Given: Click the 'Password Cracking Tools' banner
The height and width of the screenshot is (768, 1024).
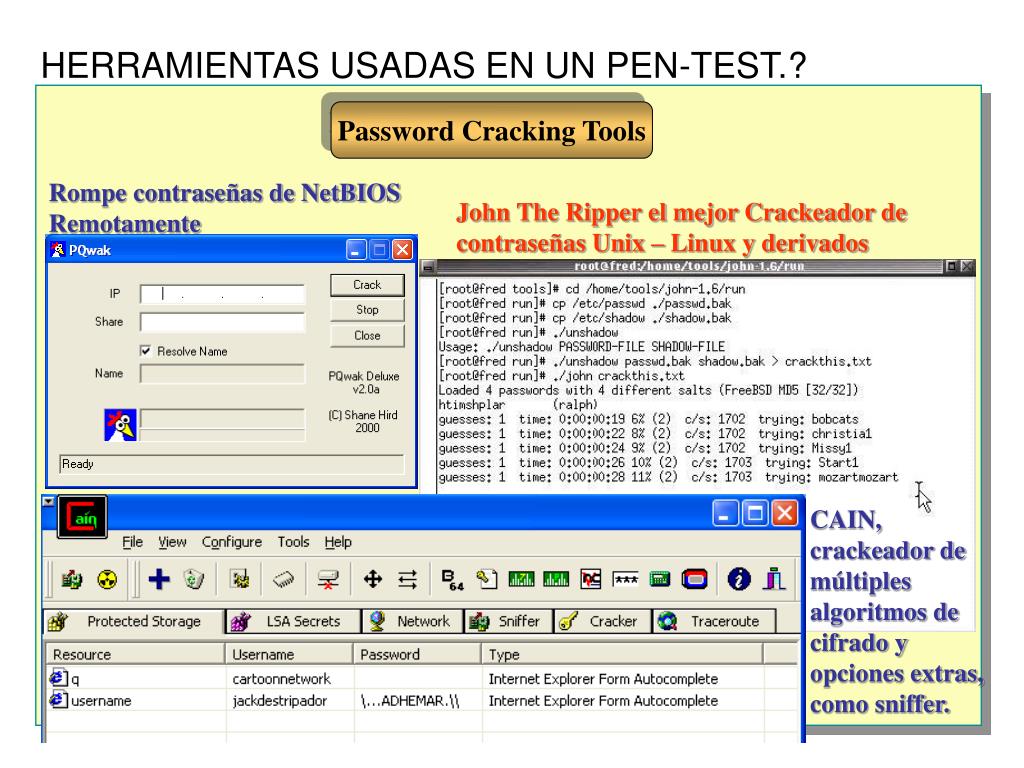Looking at the screenshot, I should point(491,131).
